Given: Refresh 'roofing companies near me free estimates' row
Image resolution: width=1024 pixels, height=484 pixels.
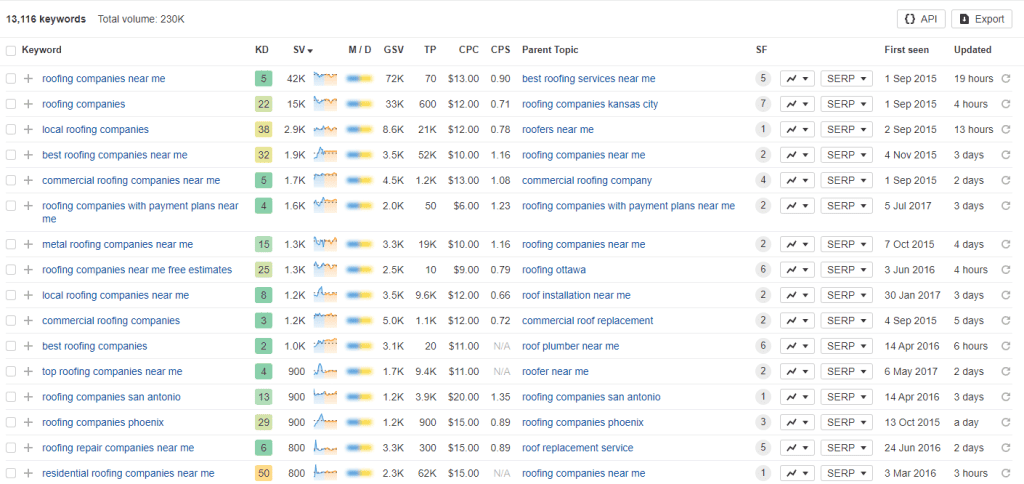Looking at the screenshot, I should point(1006,270).
